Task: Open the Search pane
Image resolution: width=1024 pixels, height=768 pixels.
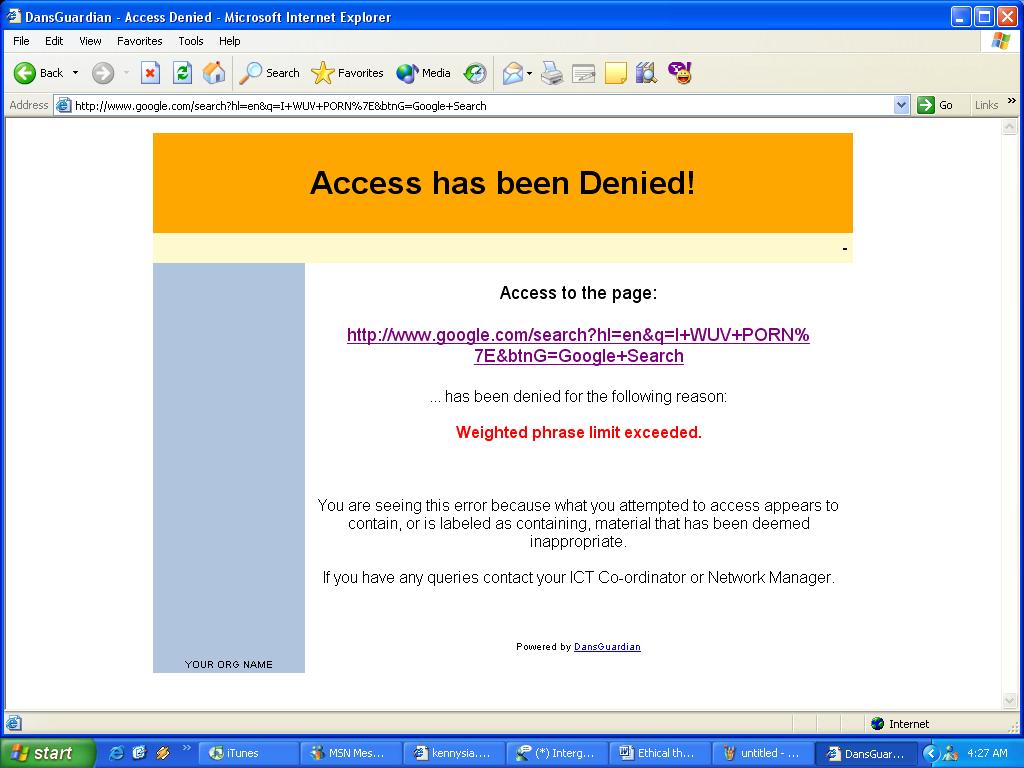Action: click(x=270, y=73)
